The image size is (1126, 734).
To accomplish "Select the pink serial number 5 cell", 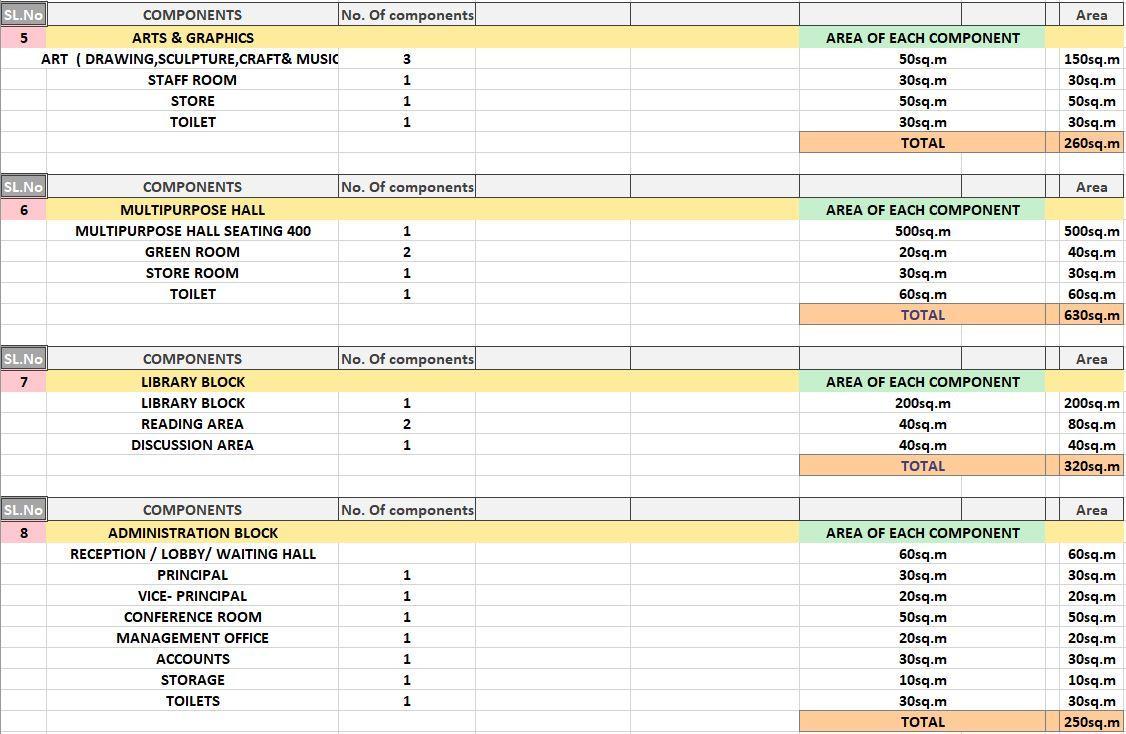I will [24, 38].
